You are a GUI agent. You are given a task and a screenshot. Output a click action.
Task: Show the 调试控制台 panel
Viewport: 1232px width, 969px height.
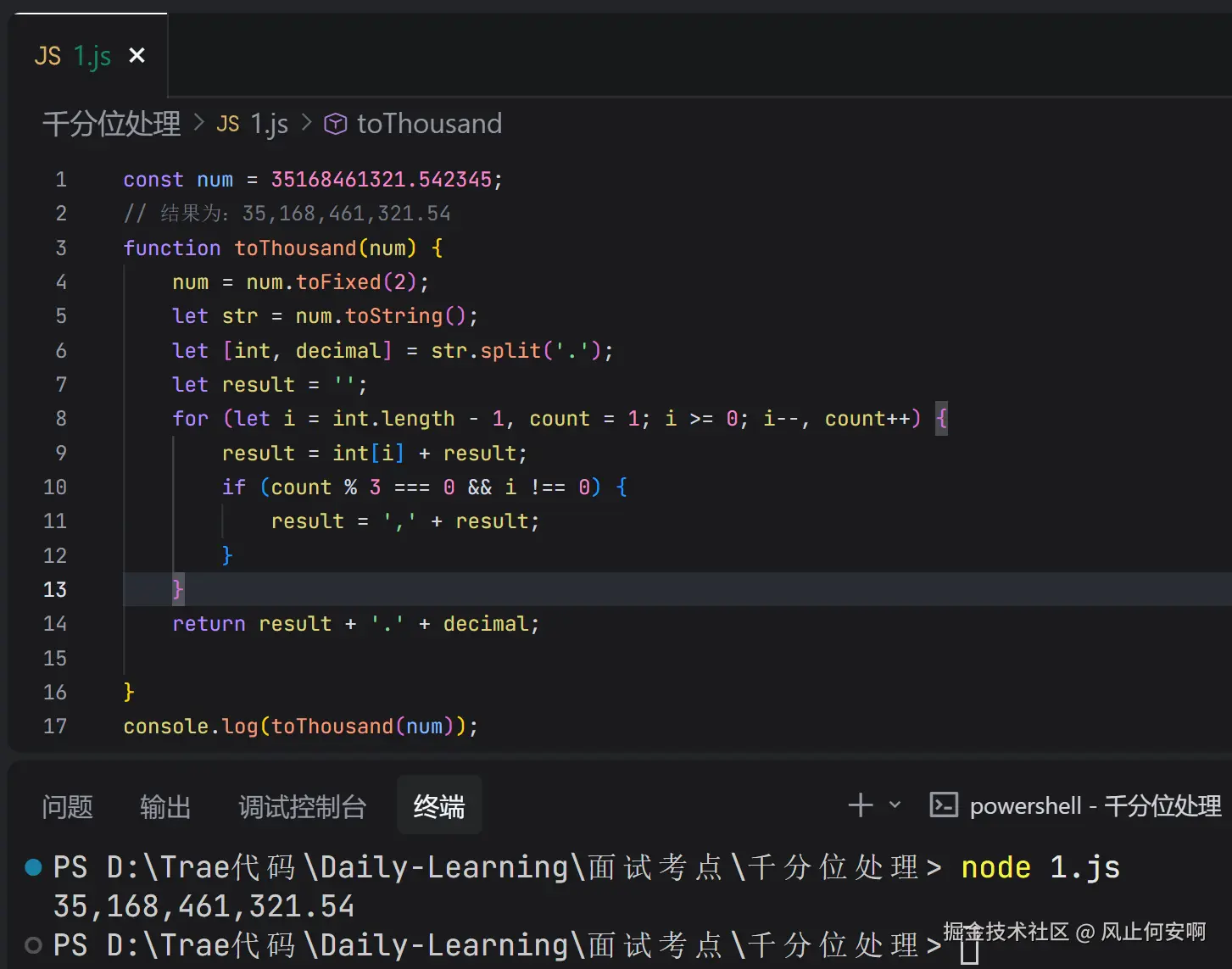point(302,806)
